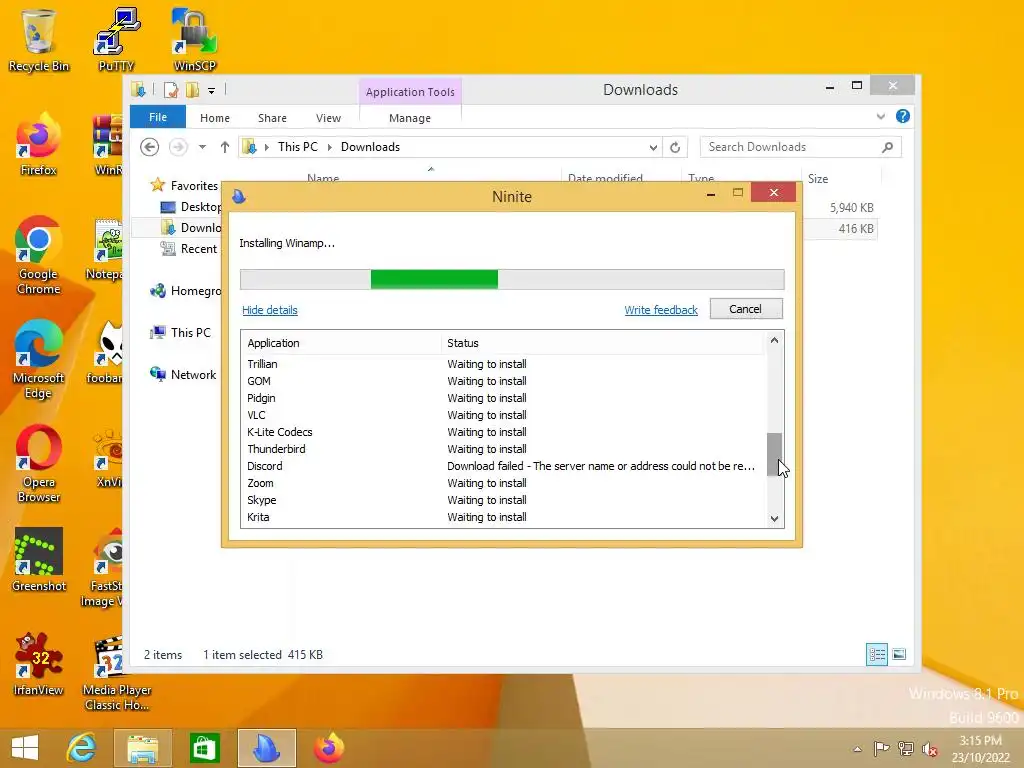The image size is (1024, 768).
Task: Click the Write feedback link
Action: 661,310
